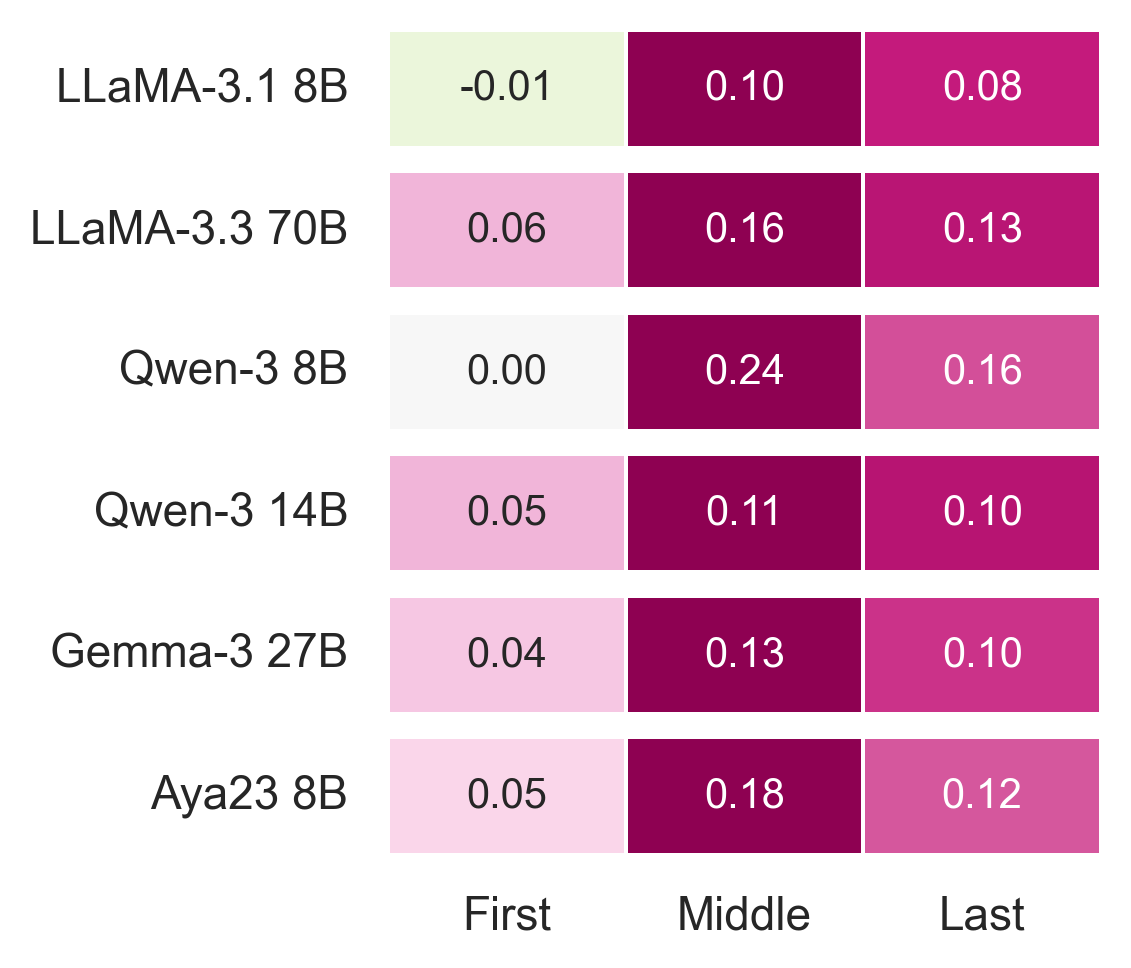This screenshot has height=968, width=1131.
Task: Click the "LLaMA-3.3 70B" row label
Action: click(x=189, y=230)
